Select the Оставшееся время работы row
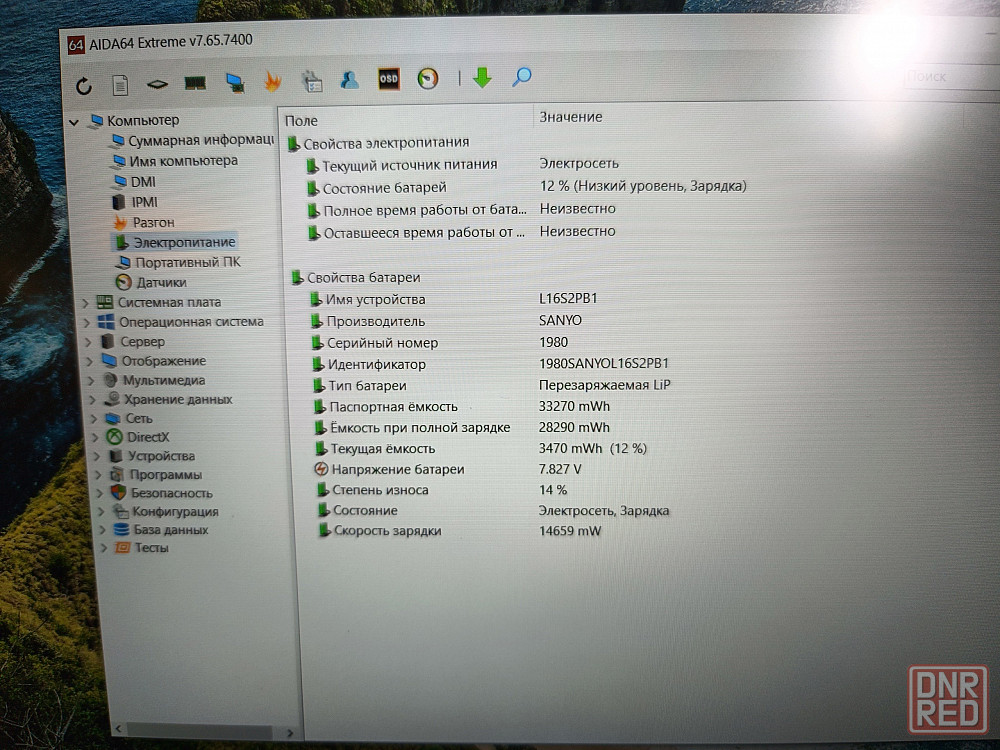Screen dimensions: 1000x750 click(x=462, y=232)
